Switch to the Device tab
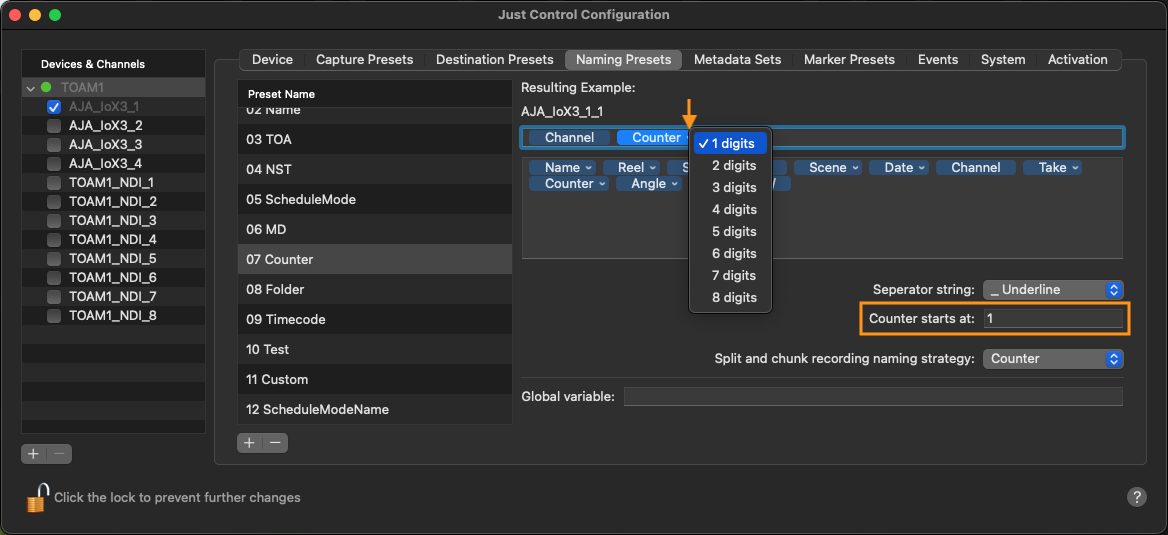This screenshot has width=1168, height=535. pos(272,60)
